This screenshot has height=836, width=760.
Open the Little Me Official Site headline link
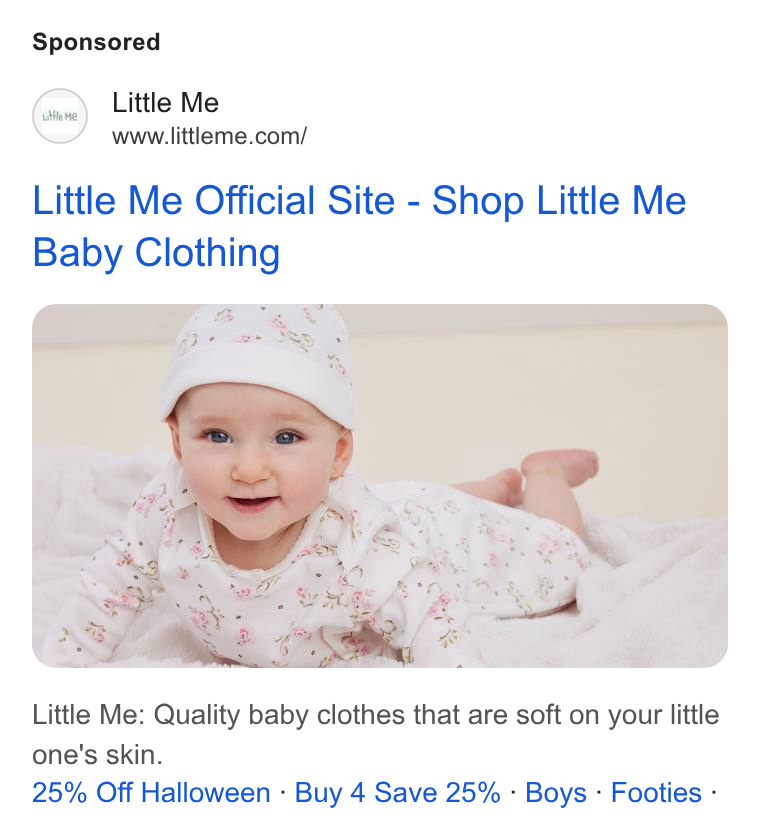click(x=359, y=227)
